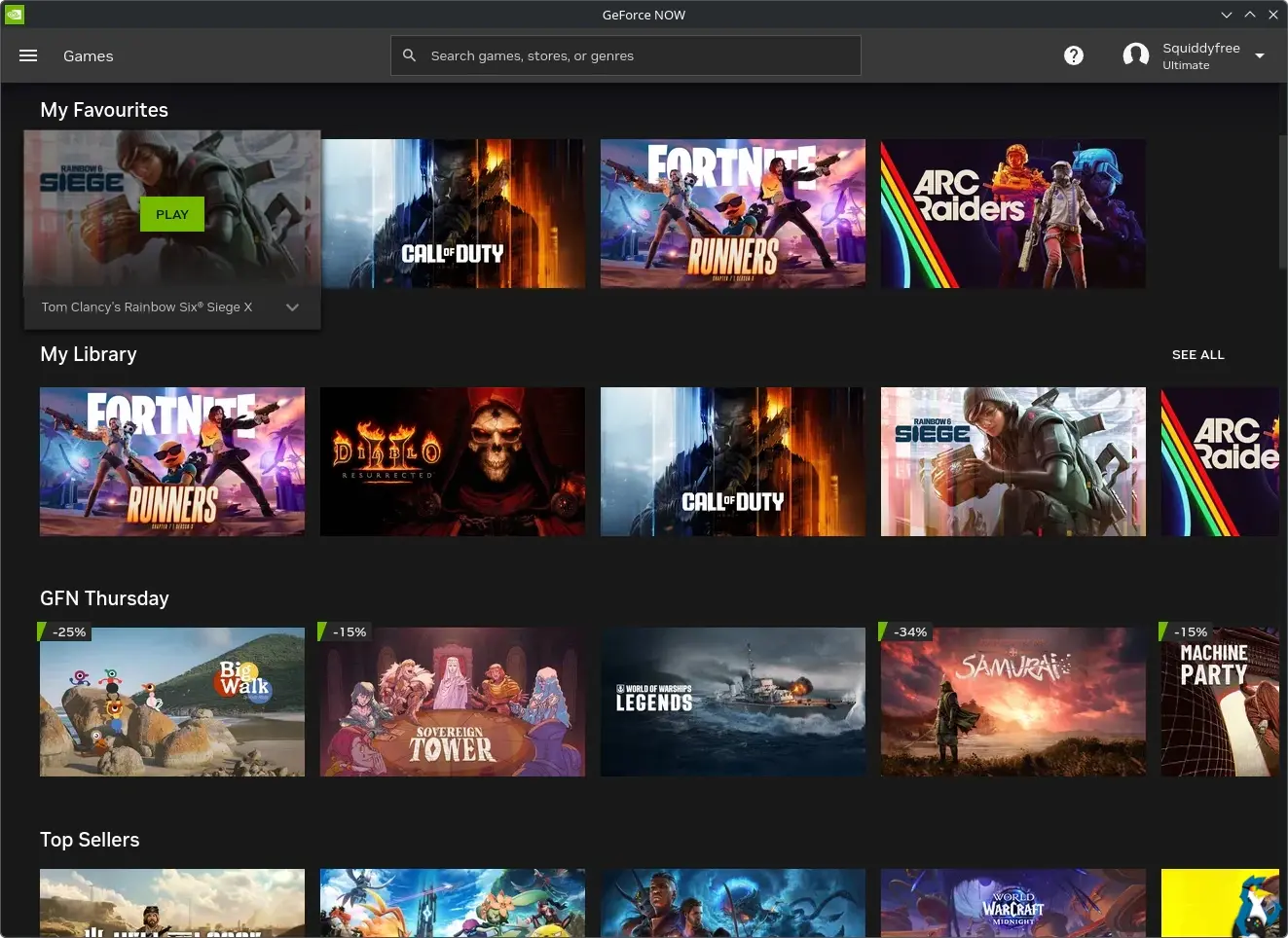Open the hamburger navigation menu
The height and width of the screenshot is (938, 1288).
(x=28, y=55)
